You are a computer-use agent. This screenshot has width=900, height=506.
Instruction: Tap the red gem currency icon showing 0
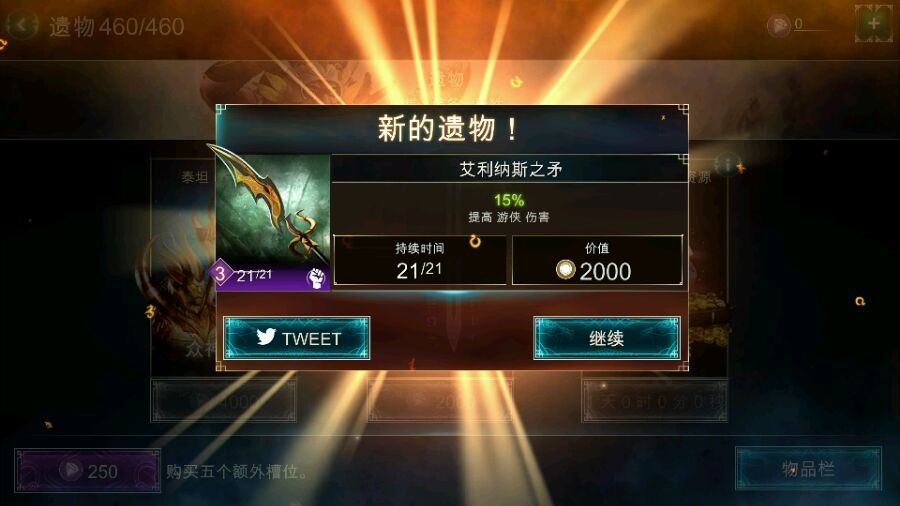point(779,25)
